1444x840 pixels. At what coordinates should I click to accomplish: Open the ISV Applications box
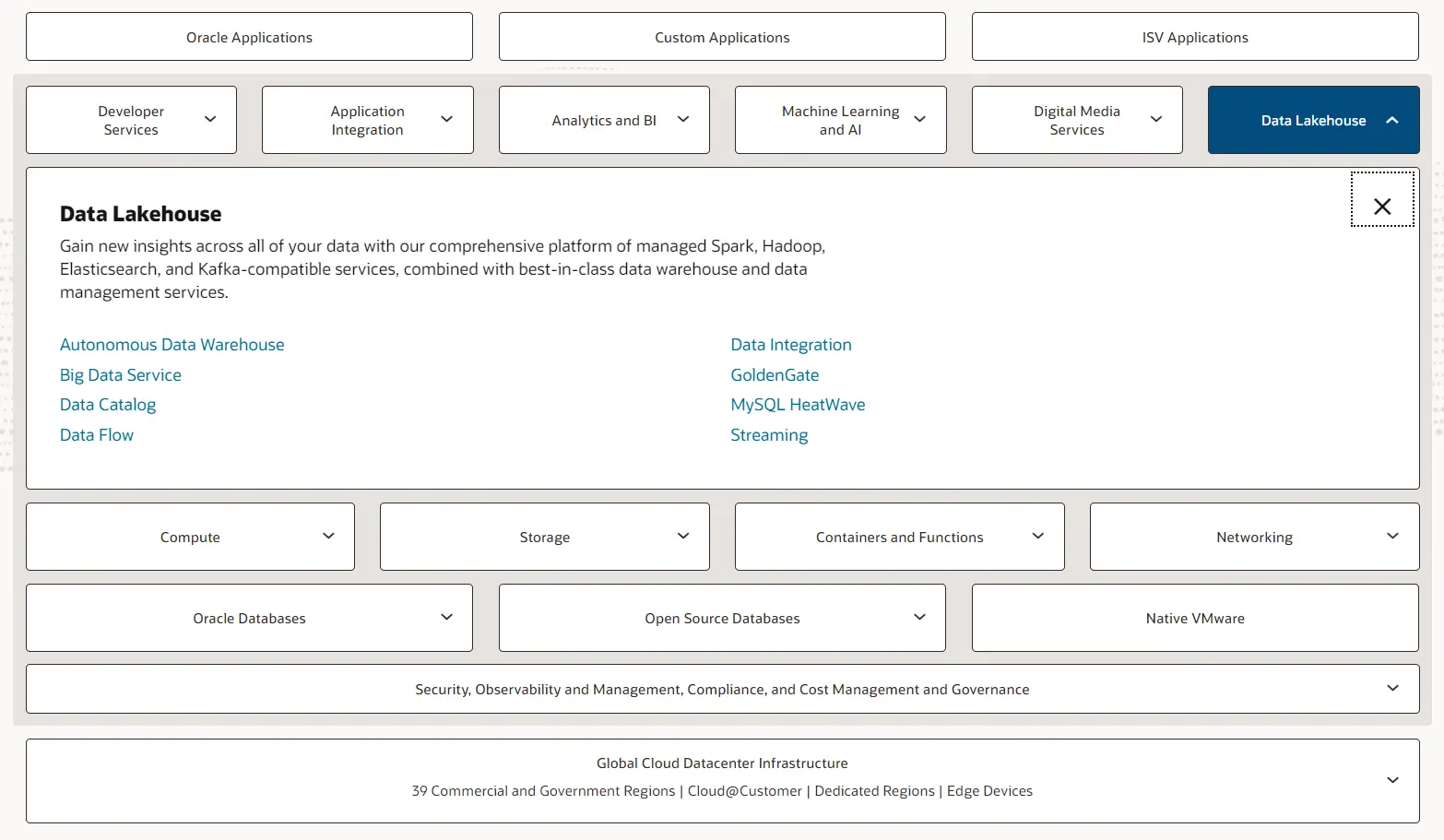[1195, 37]
